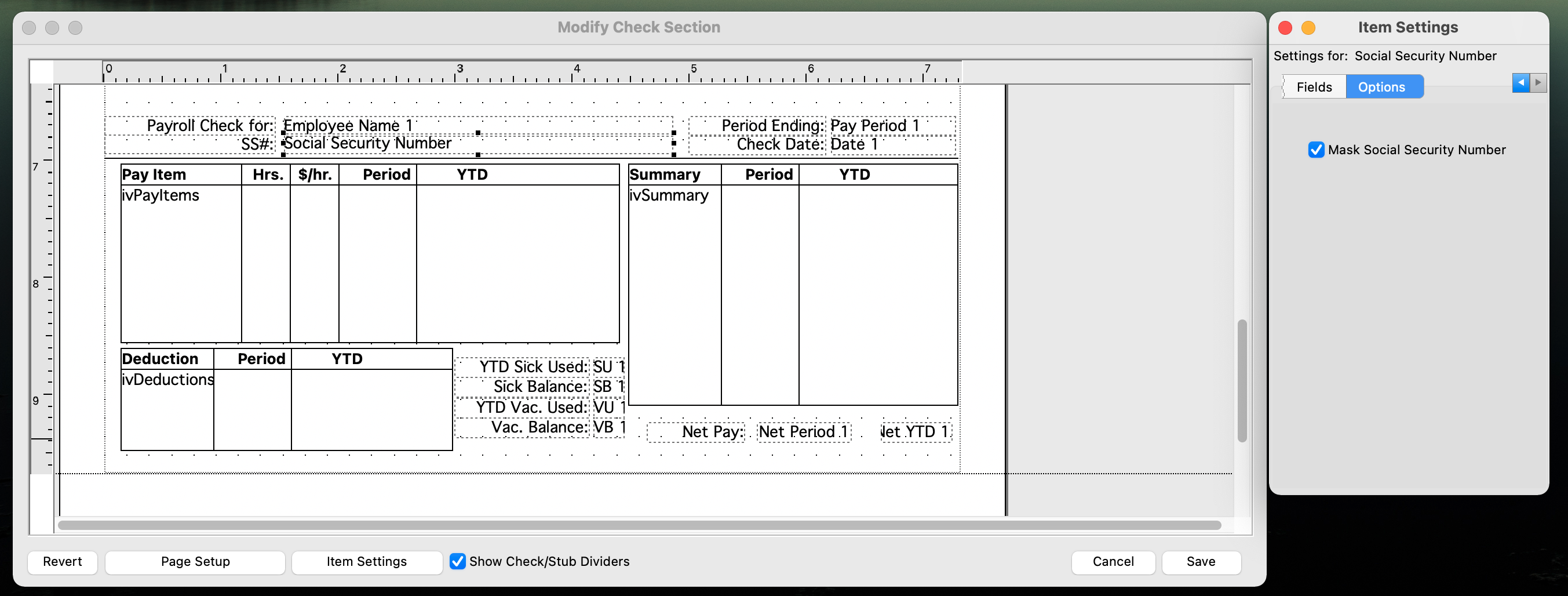Cancel the check section changes

(1112, 561)
